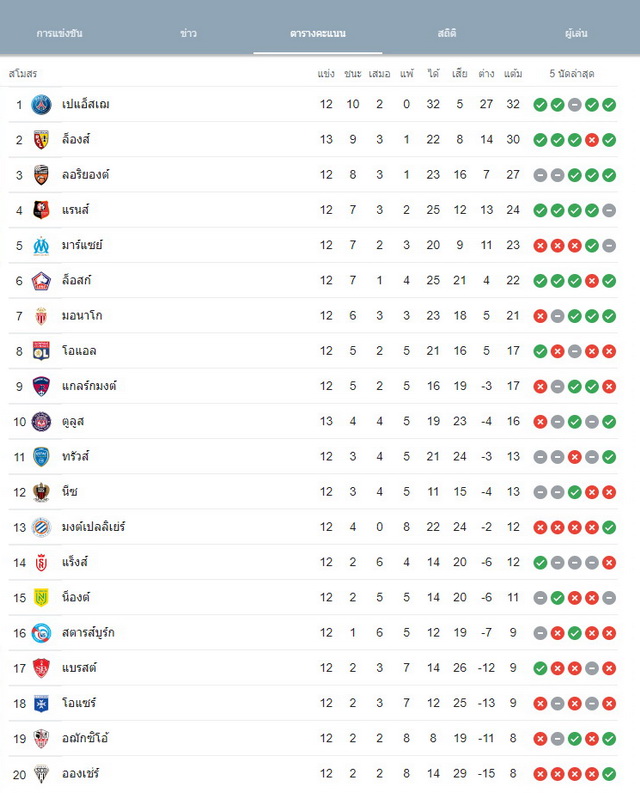
Task: Open the ผู้เล่น players tab
Action: point(576,33)
